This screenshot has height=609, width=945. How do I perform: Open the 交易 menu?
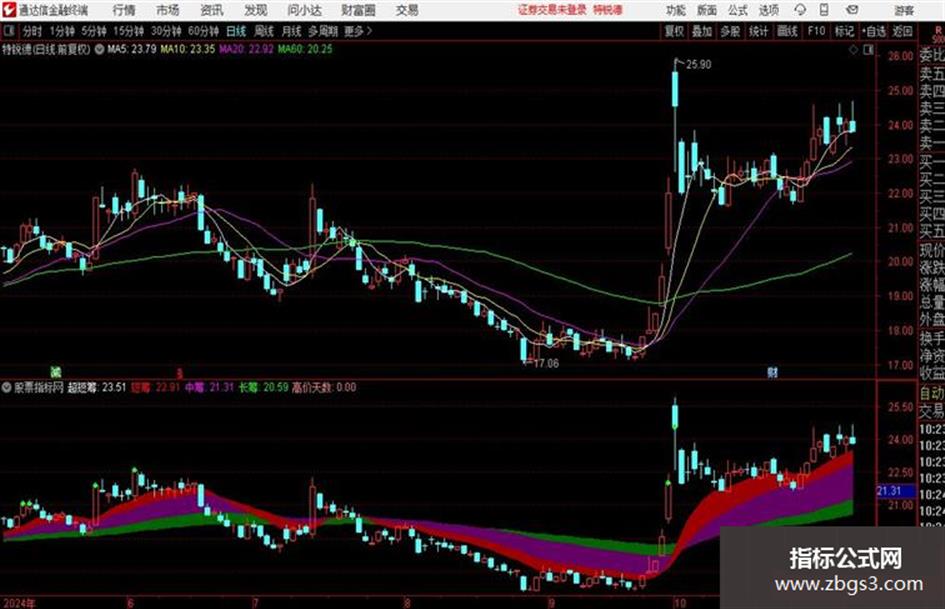tap(407, 10)
